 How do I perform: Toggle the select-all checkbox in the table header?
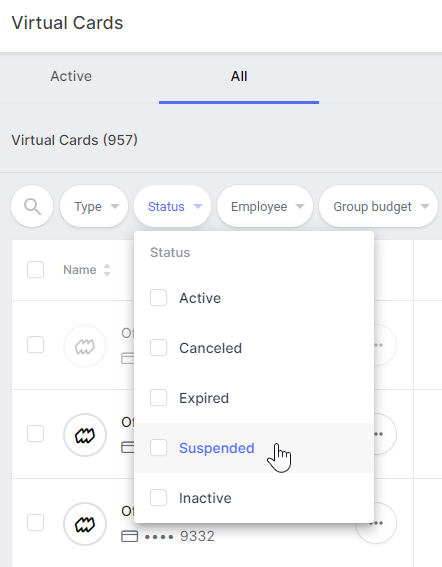coord(35,270)
